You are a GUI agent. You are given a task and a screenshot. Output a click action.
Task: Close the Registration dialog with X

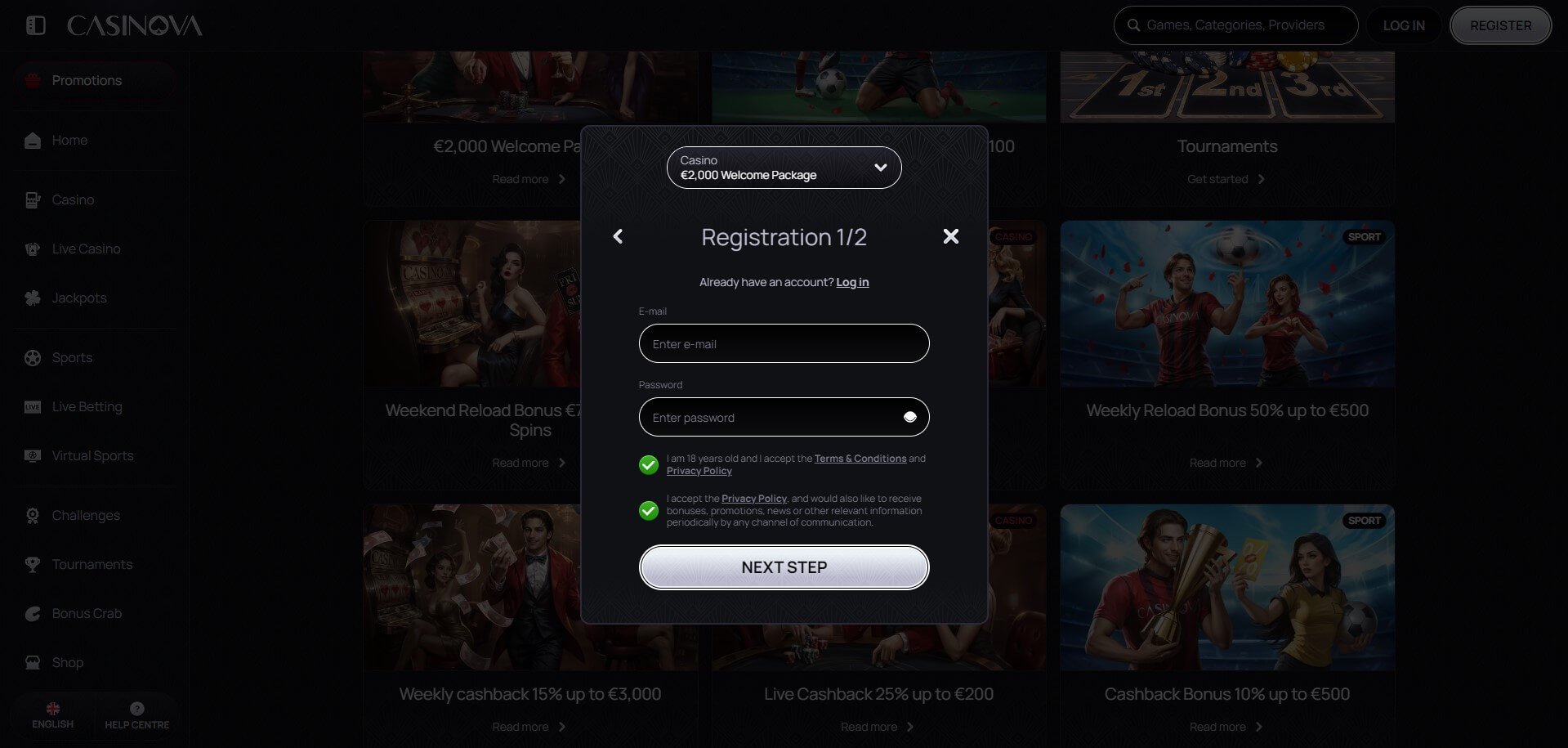[x=951, y=236]
